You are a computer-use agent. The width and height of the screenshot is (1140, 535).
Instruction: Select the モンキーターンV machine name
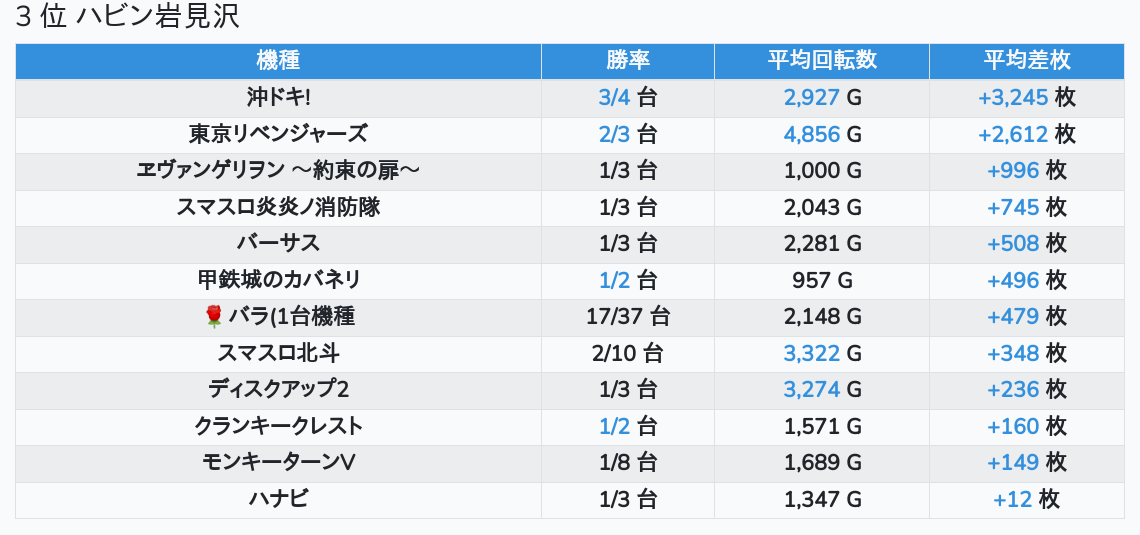[x=278, y=462]
